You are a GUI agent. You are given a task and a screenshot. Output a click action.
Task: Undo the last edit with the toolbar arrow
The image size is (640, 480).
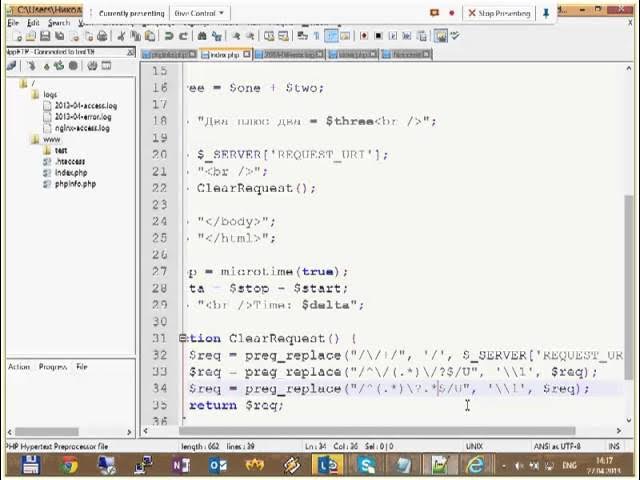click(169, 36)
